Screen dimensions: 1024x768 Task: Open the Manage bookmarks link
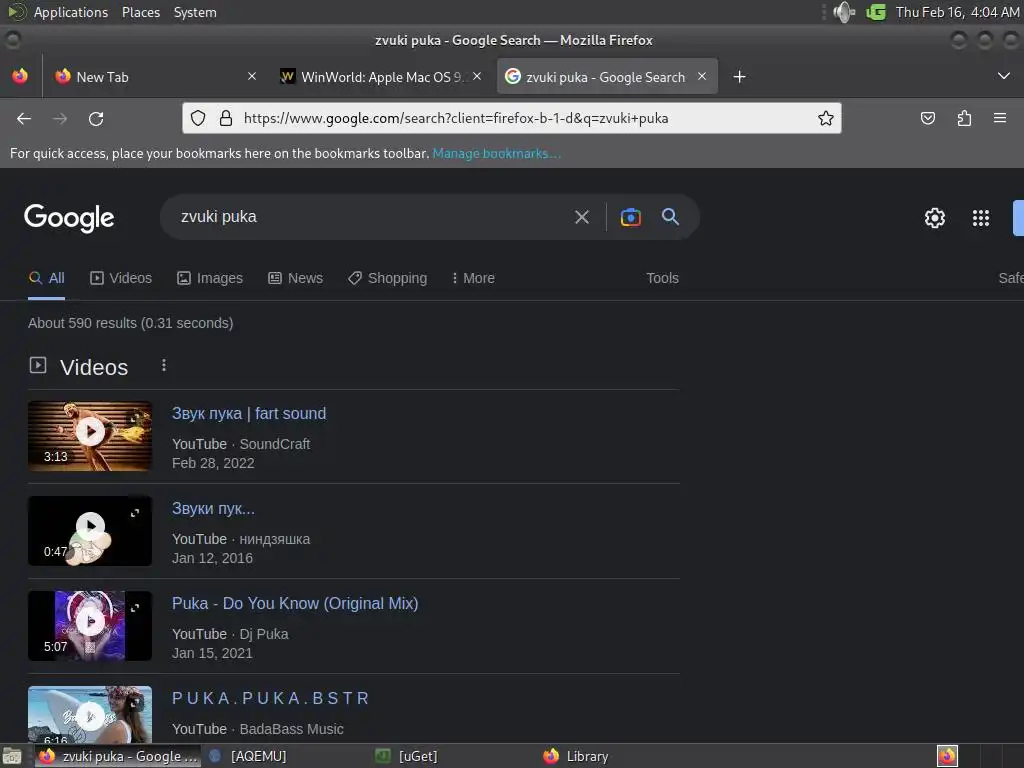pos(496,153)
